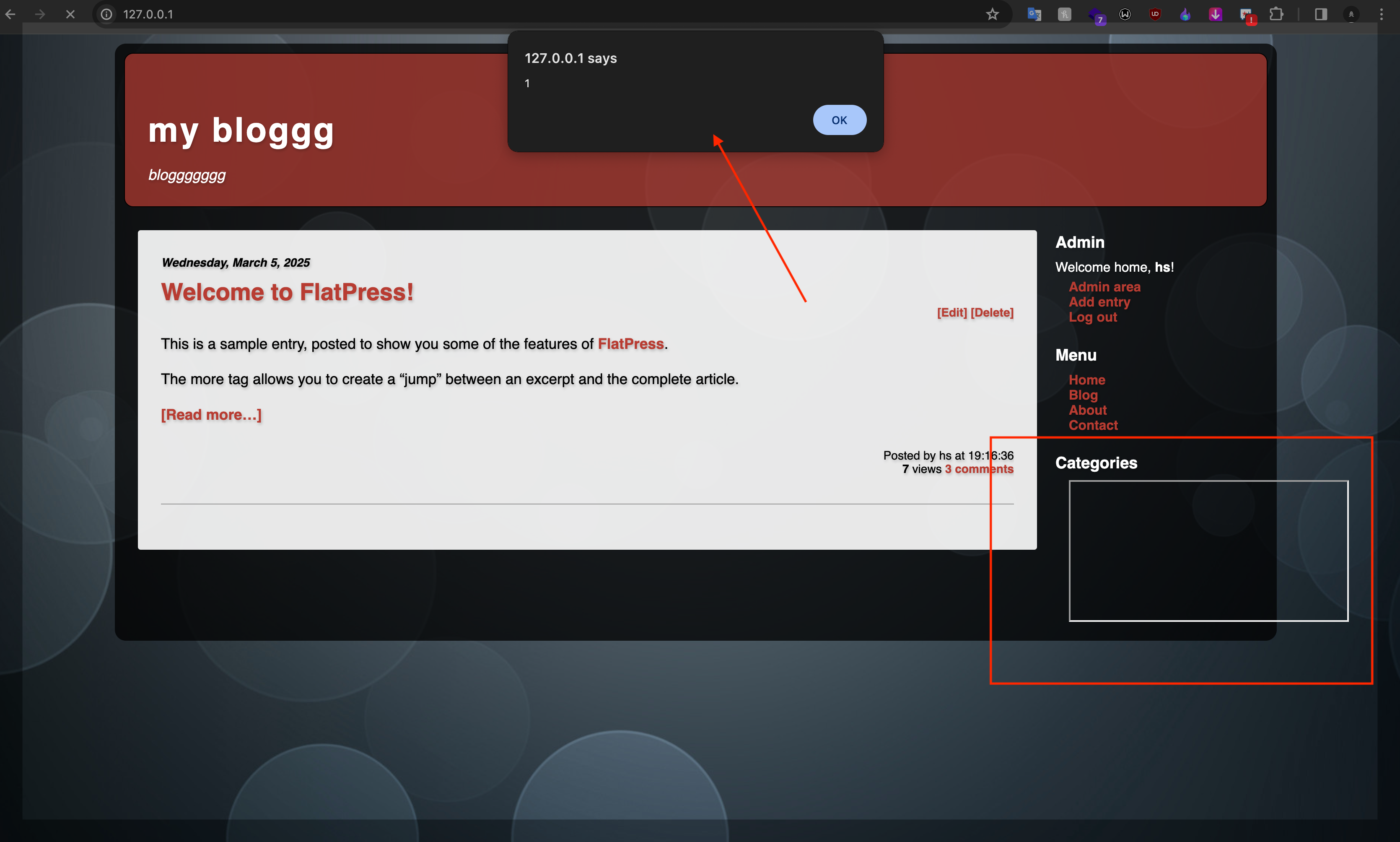Open the About menu item
The height and width of the screenshot is (842, 1400).
click(1088, 410)
